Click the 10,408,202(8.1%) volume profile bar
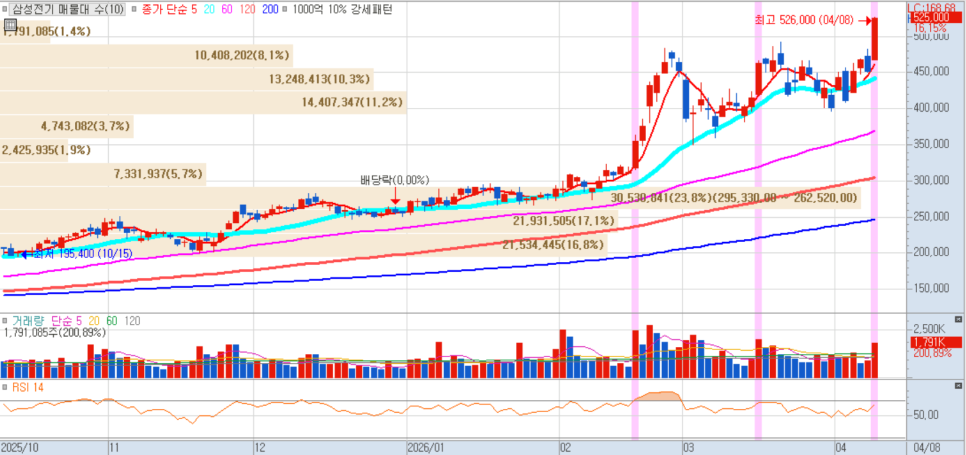966x455 pixels. (x=146, y=55)
